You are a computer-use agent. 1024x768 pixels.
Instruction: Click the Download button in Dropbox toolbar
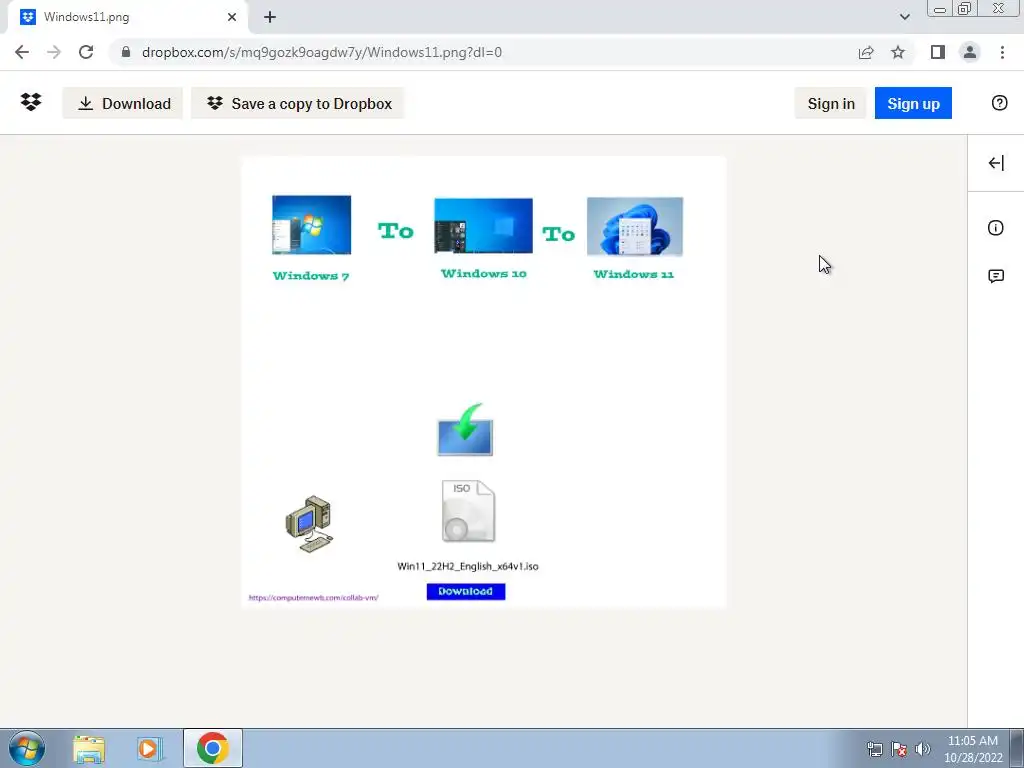tap(123, 103)
